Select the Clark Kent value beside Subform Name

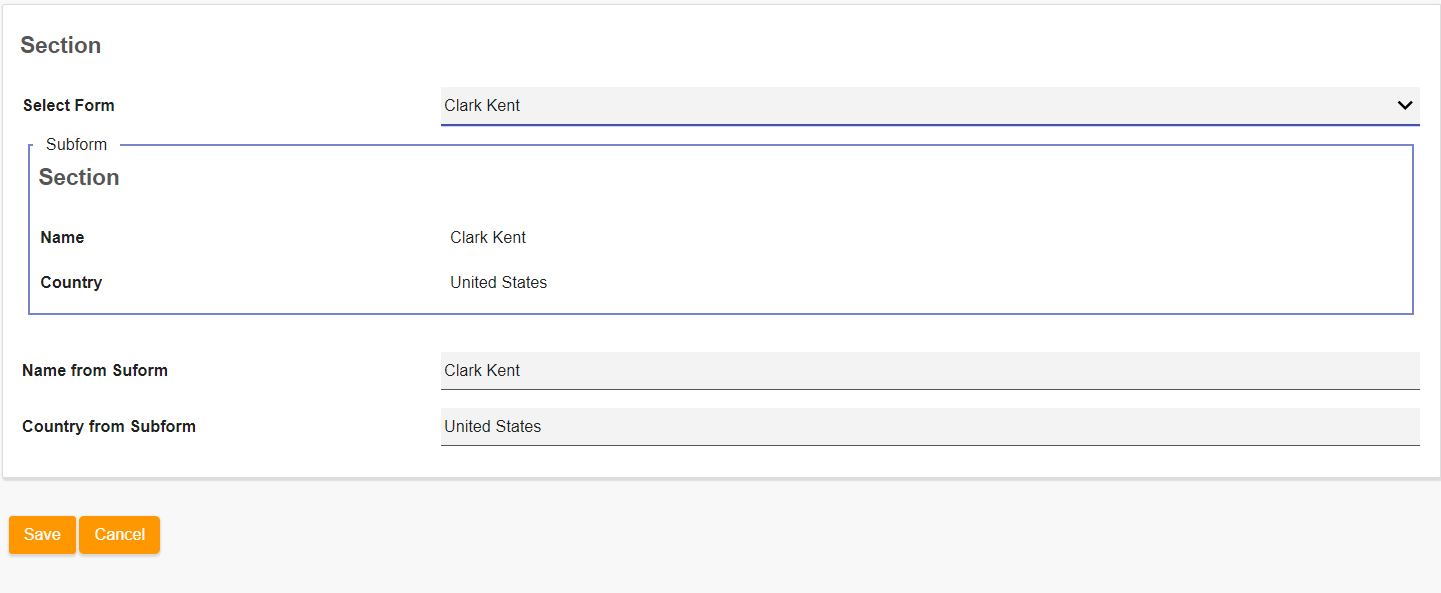tap(488, 238)
